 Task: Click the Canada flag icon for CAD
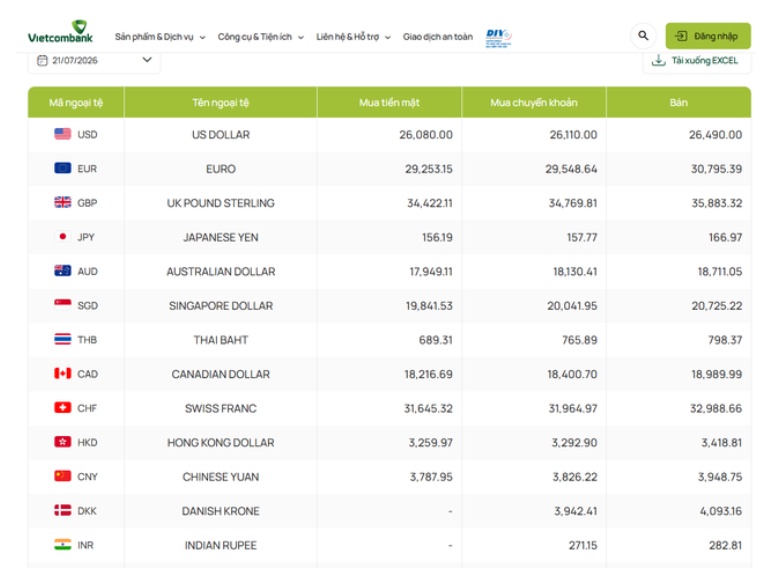(x=63, y=373)
